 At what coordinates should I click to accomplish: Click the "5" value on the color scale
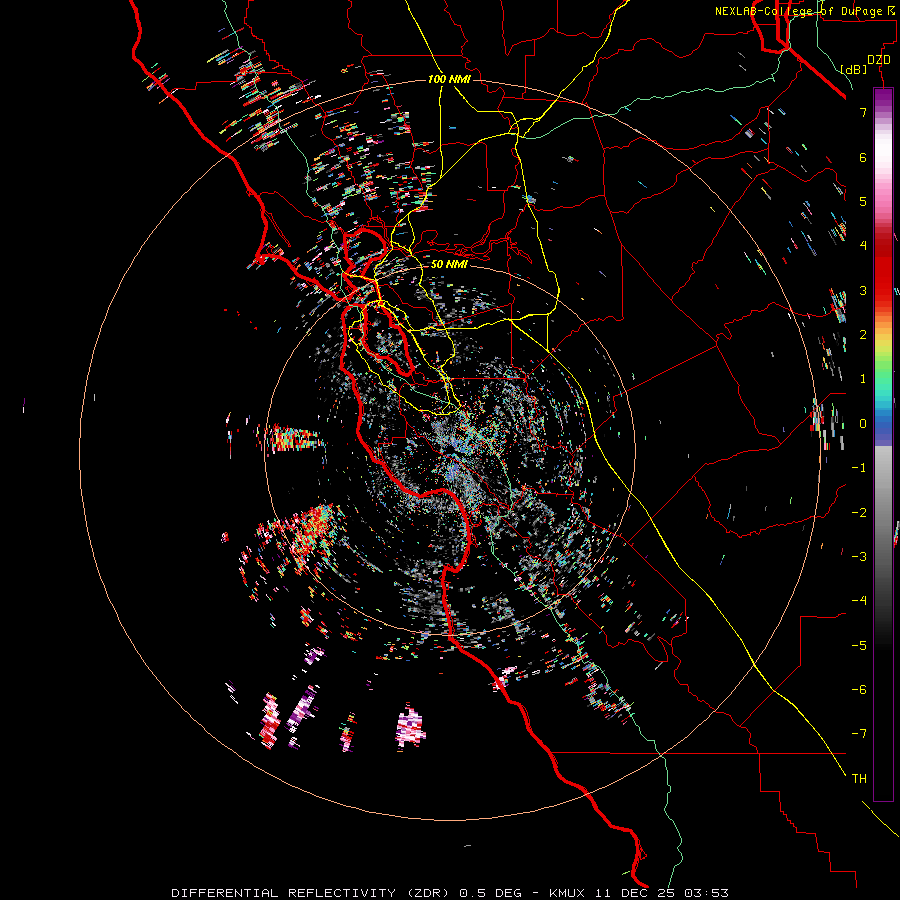(863, 201)
